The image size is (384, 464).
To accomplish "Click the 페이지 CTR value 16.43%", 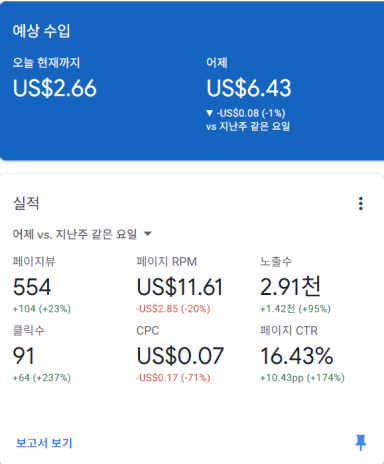I will (297, 356).
